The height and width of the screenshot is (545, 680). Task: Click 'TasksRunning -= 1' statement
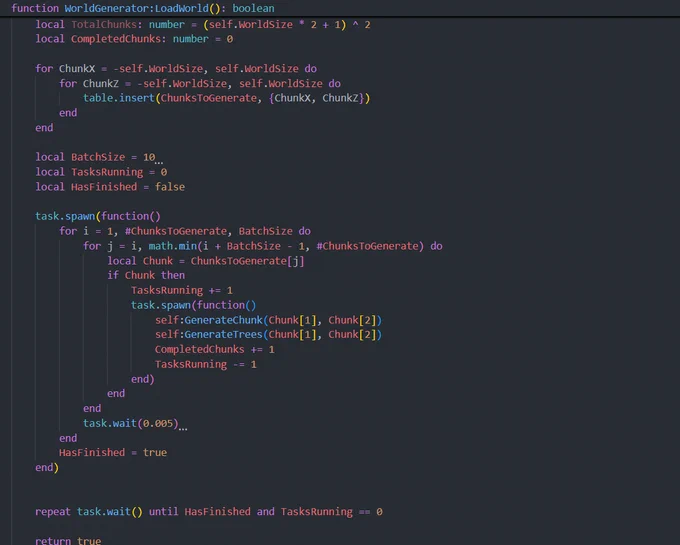[x=206, y=364]
